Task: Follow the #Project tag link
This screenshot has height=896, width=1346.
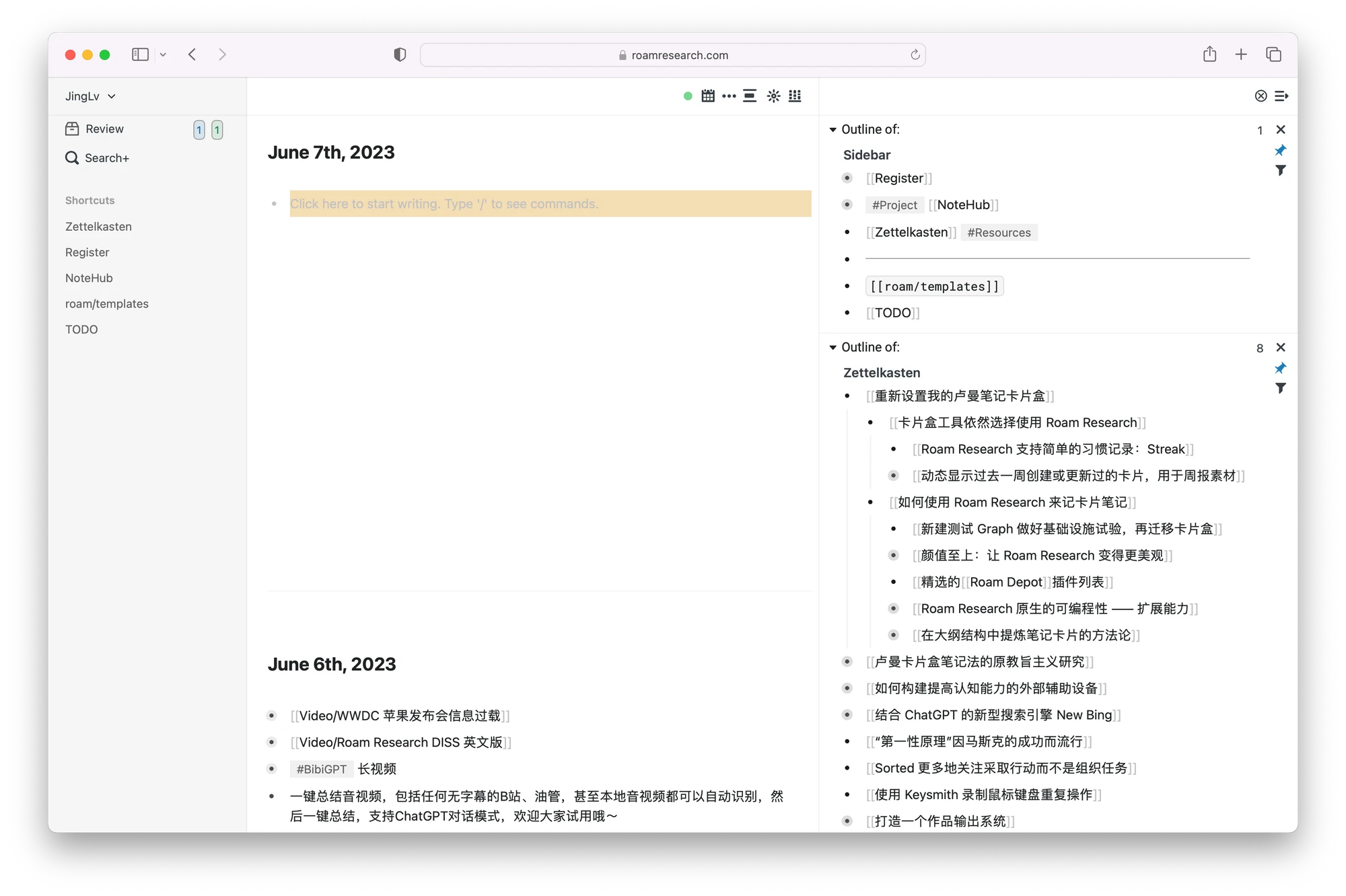Action: [x=894, y=205]
